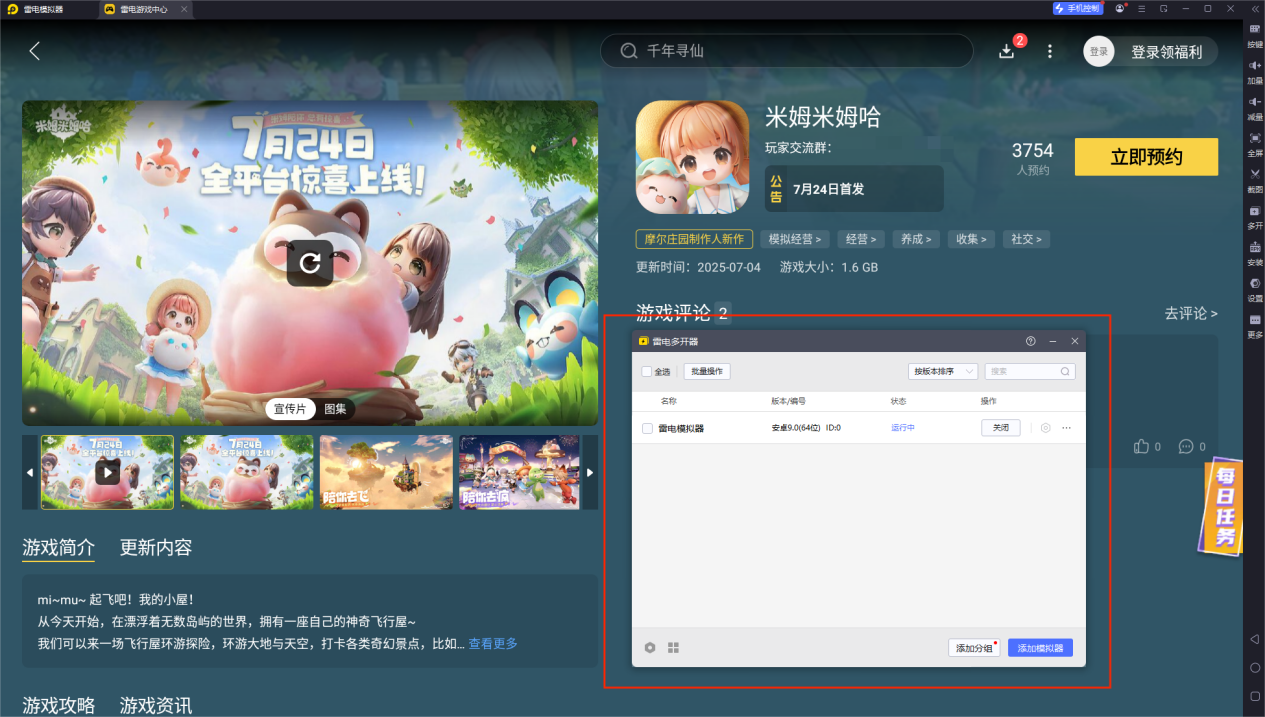This screenshot has height=717, width=1265.
Task: Open the 游戏简介 tab
Action: coord(59,548)
